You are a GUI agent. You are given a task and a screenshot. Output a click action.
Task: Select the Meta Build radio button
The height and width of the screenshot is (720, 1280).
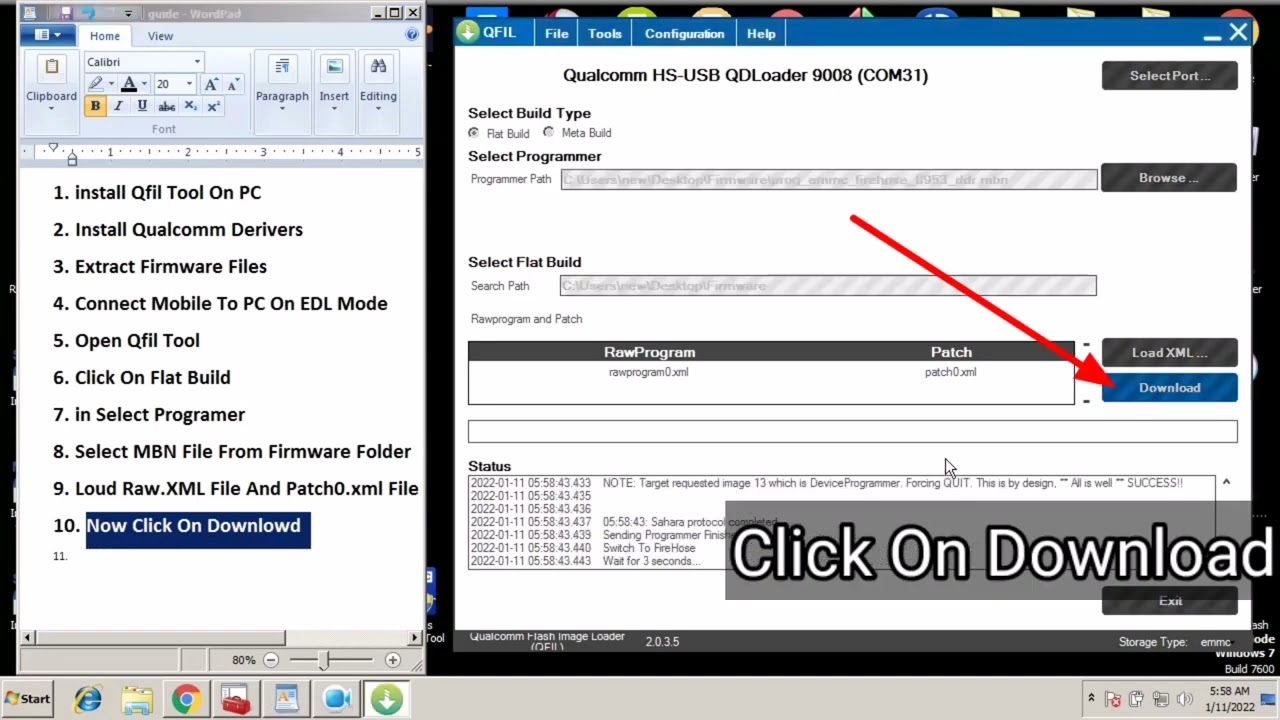pos(548,133)
